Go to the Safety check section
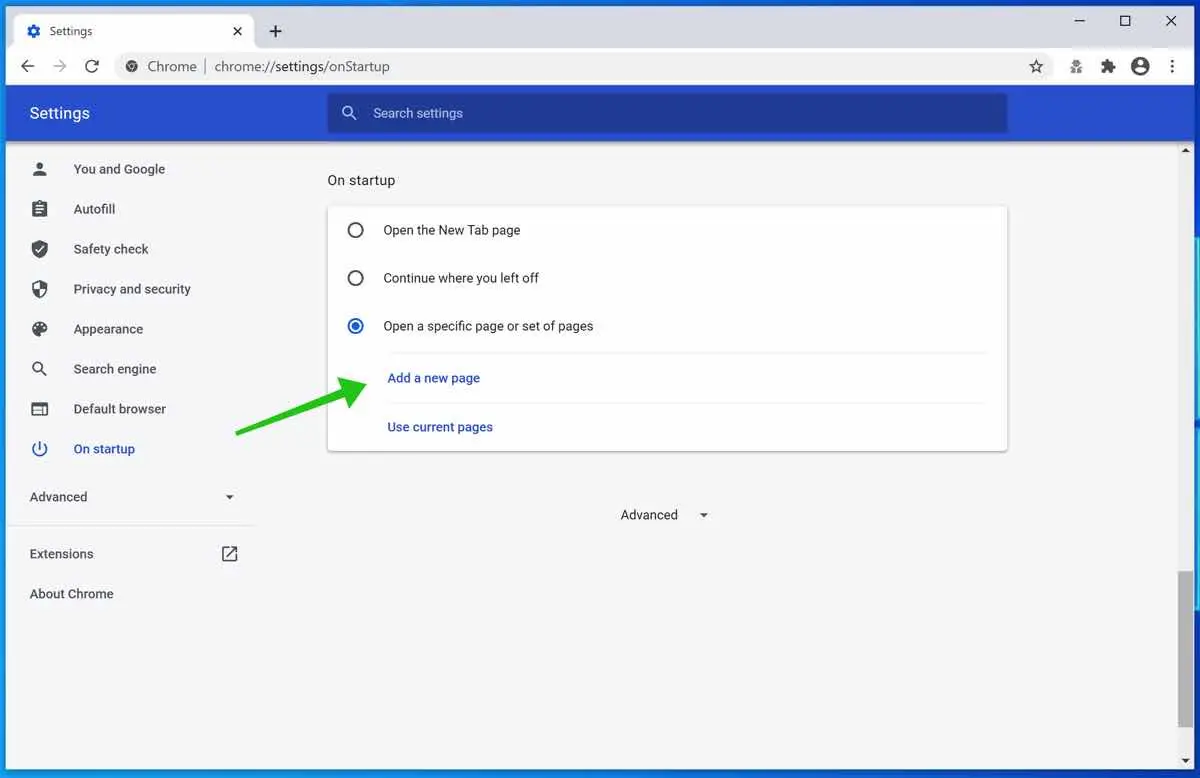 (x=111, y=249)
